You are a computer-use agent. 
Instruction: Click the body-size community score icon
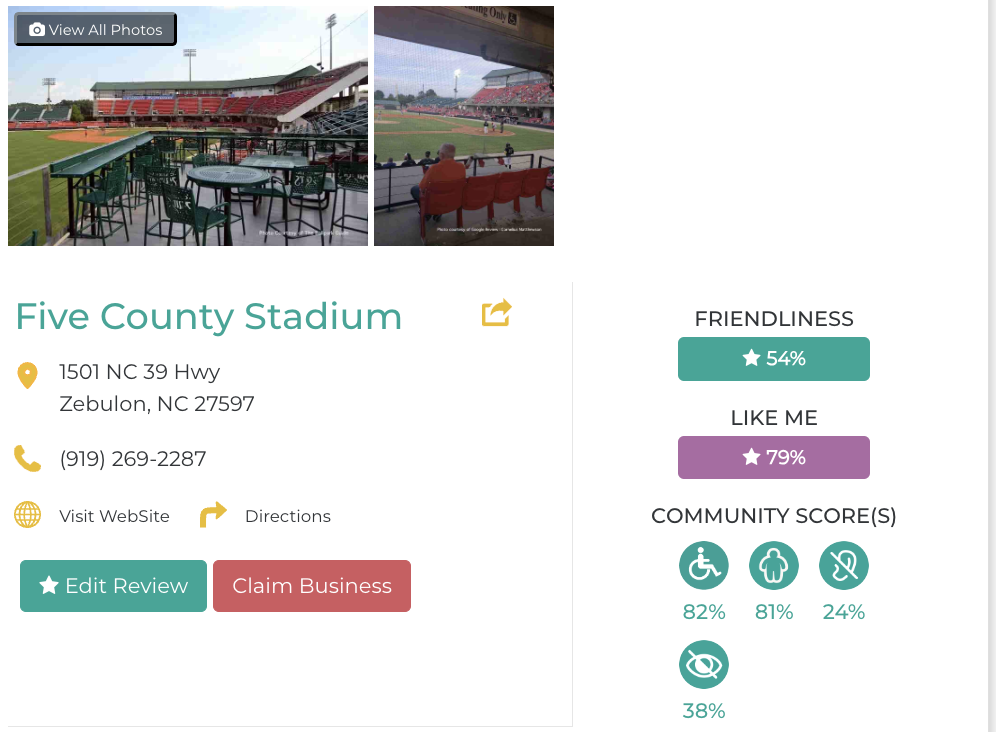[x=773, y=566]
